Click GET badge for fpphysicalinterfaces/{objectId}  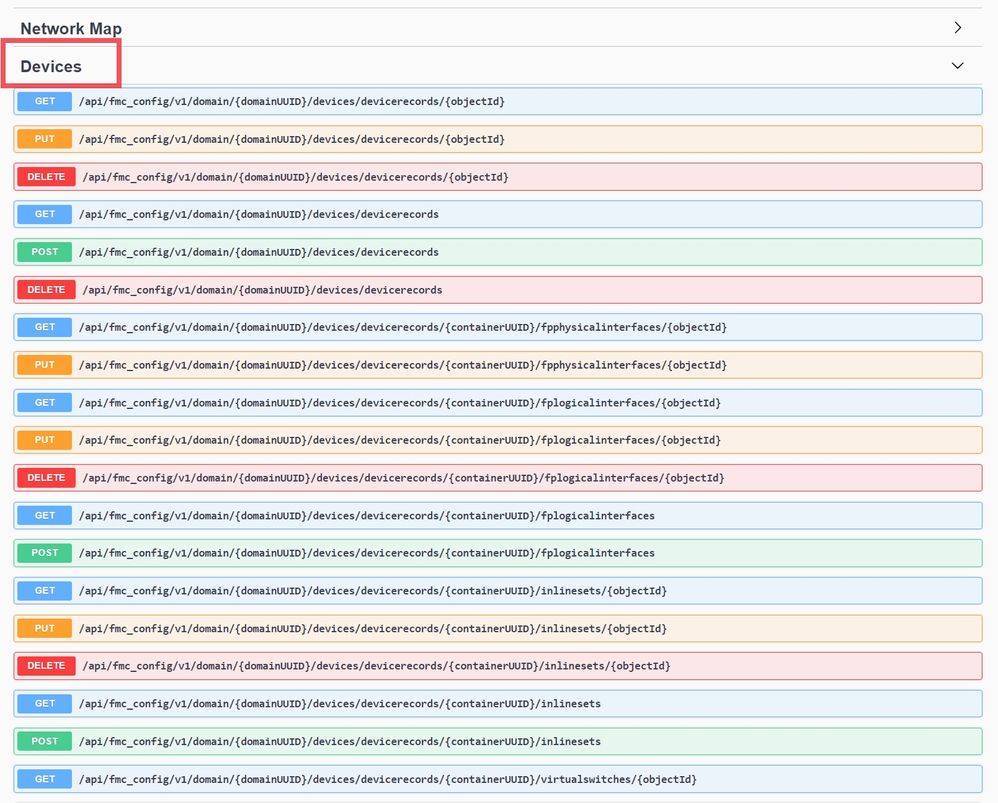pos(45,327)
